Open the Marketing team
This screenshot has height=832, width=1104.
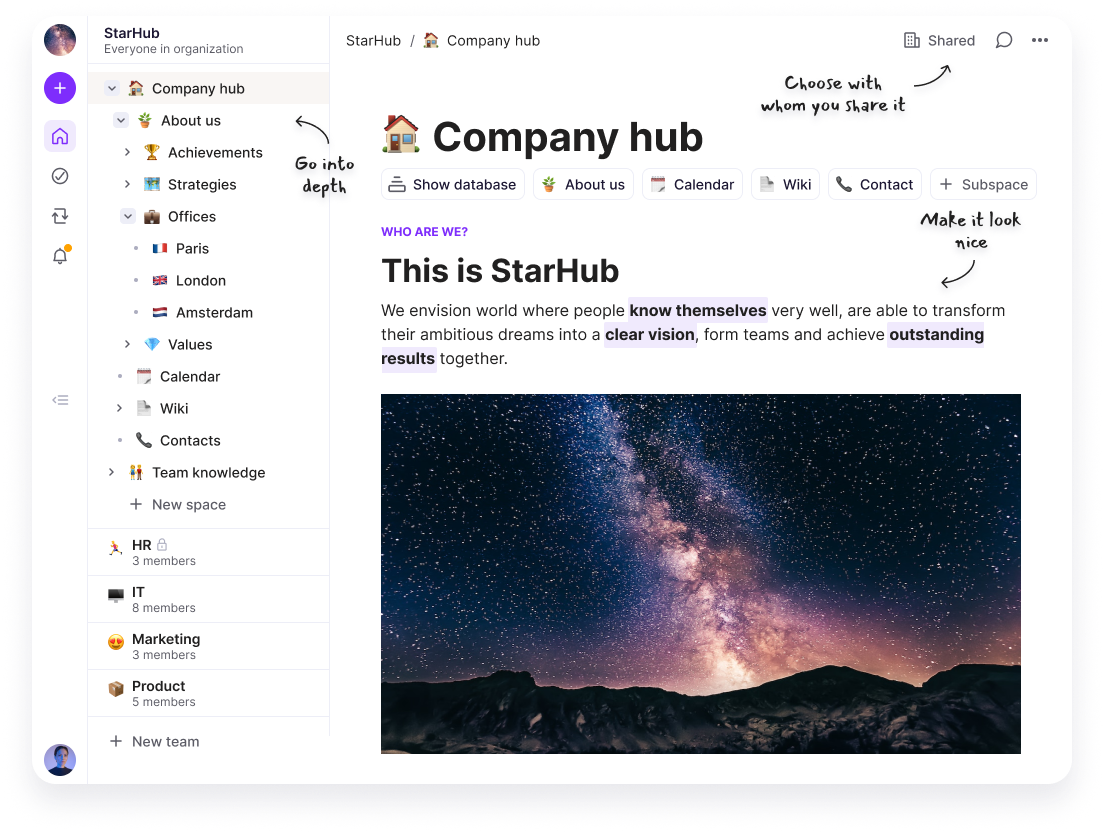208,646
